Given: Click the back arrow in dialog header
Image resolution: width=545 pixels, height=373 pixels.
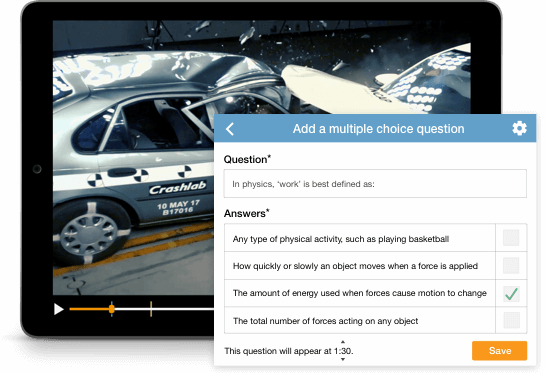Looking at the screenshot, I should 230,129.
